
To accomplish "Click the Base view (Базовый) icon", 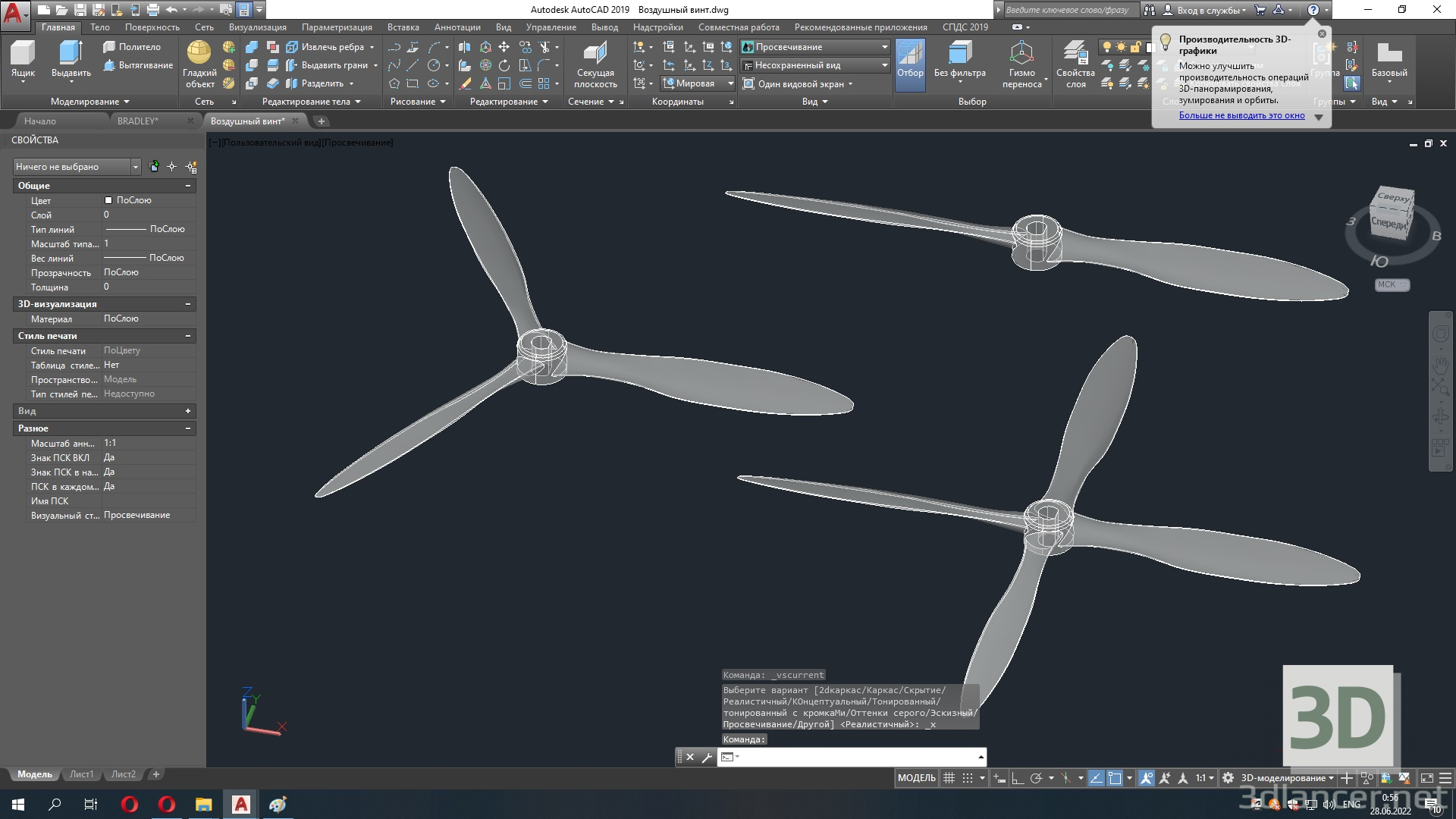I will [1389, 60].
